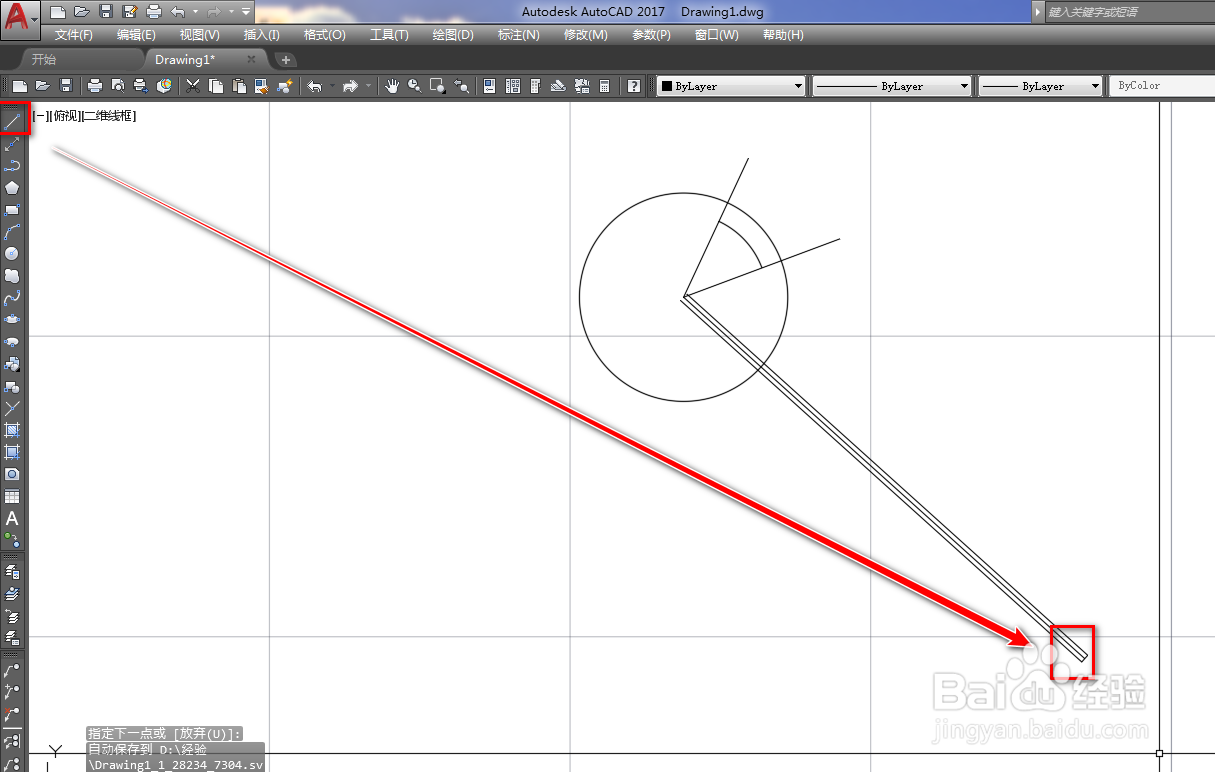This screenshot has width=1215, height=772.
Task: Select the Insert Block tool
Action: tap(13, 364)
